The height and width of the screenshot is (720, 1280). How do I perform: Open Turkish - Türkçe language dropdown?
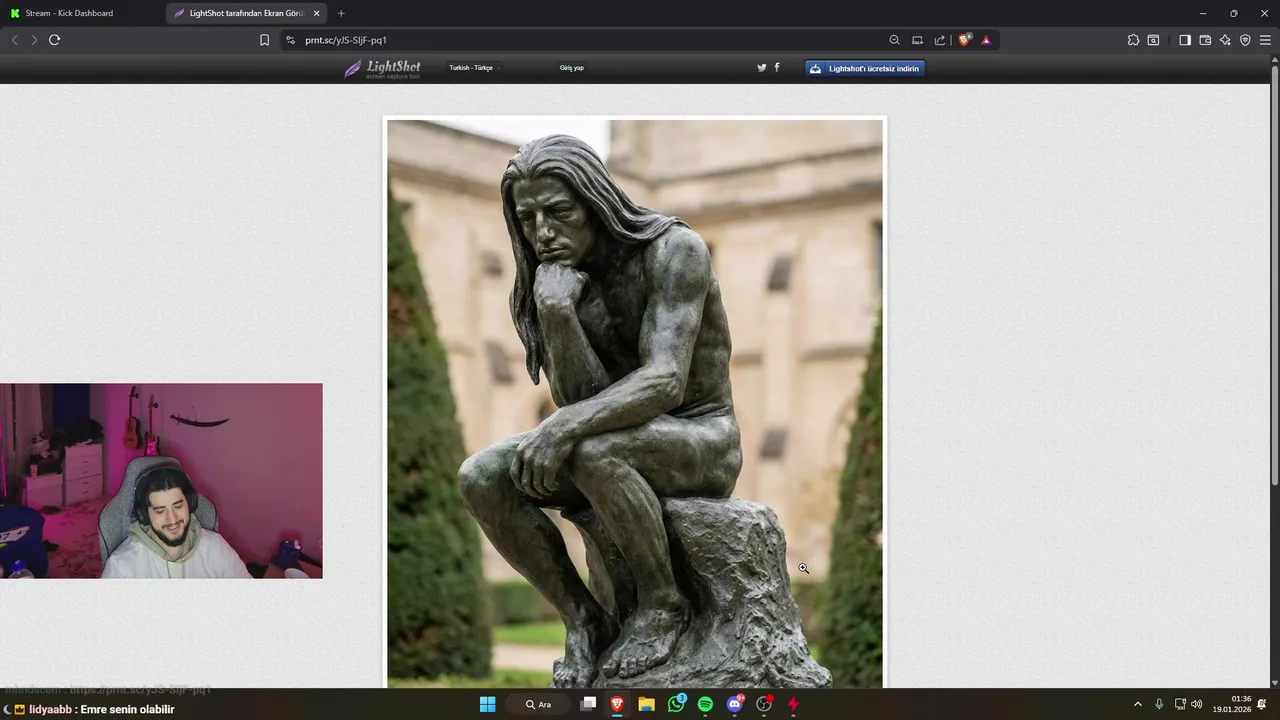[x=473, y=68]
